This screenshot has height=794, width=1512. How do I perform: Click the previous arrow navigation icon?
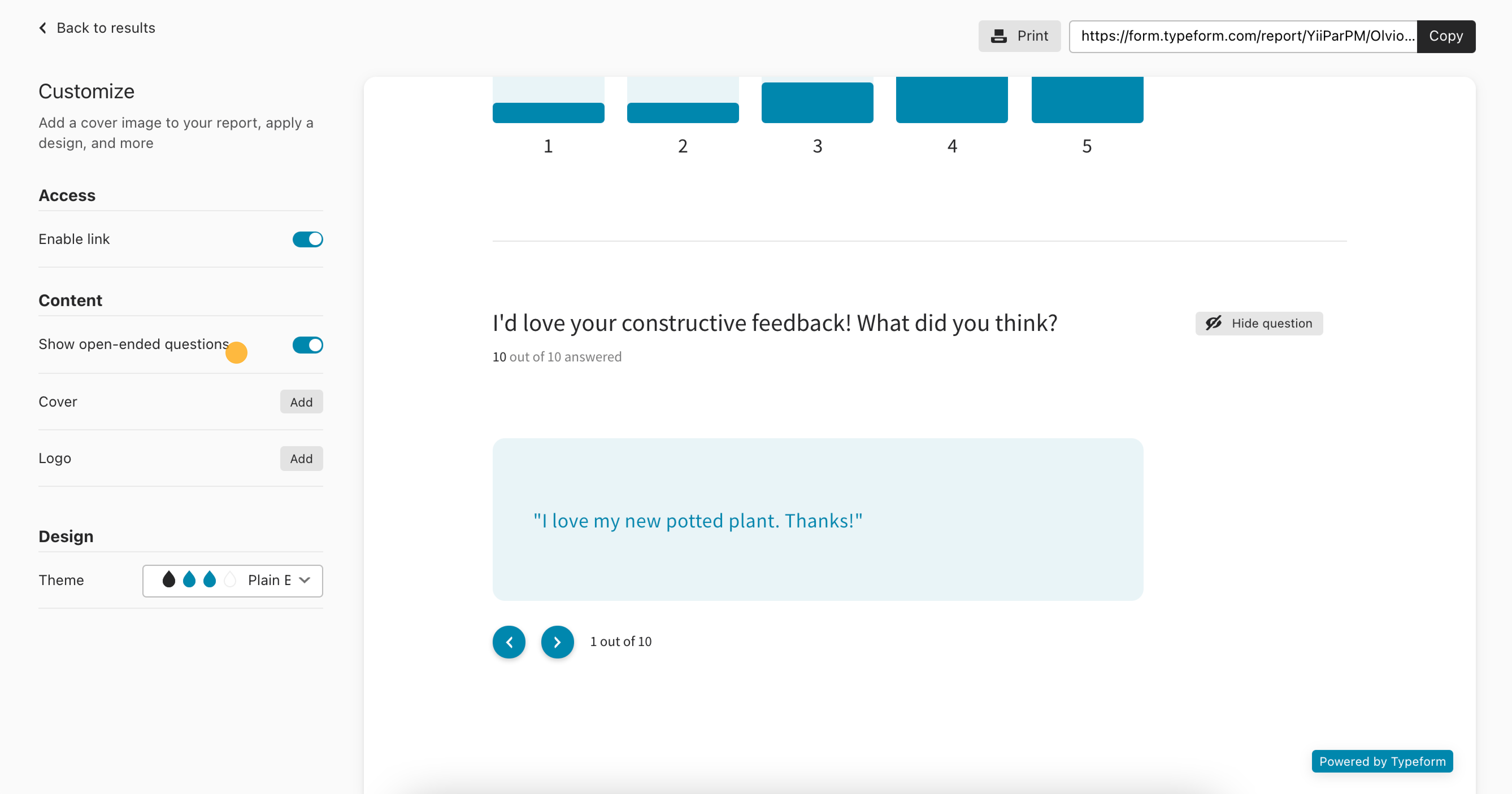510,641
